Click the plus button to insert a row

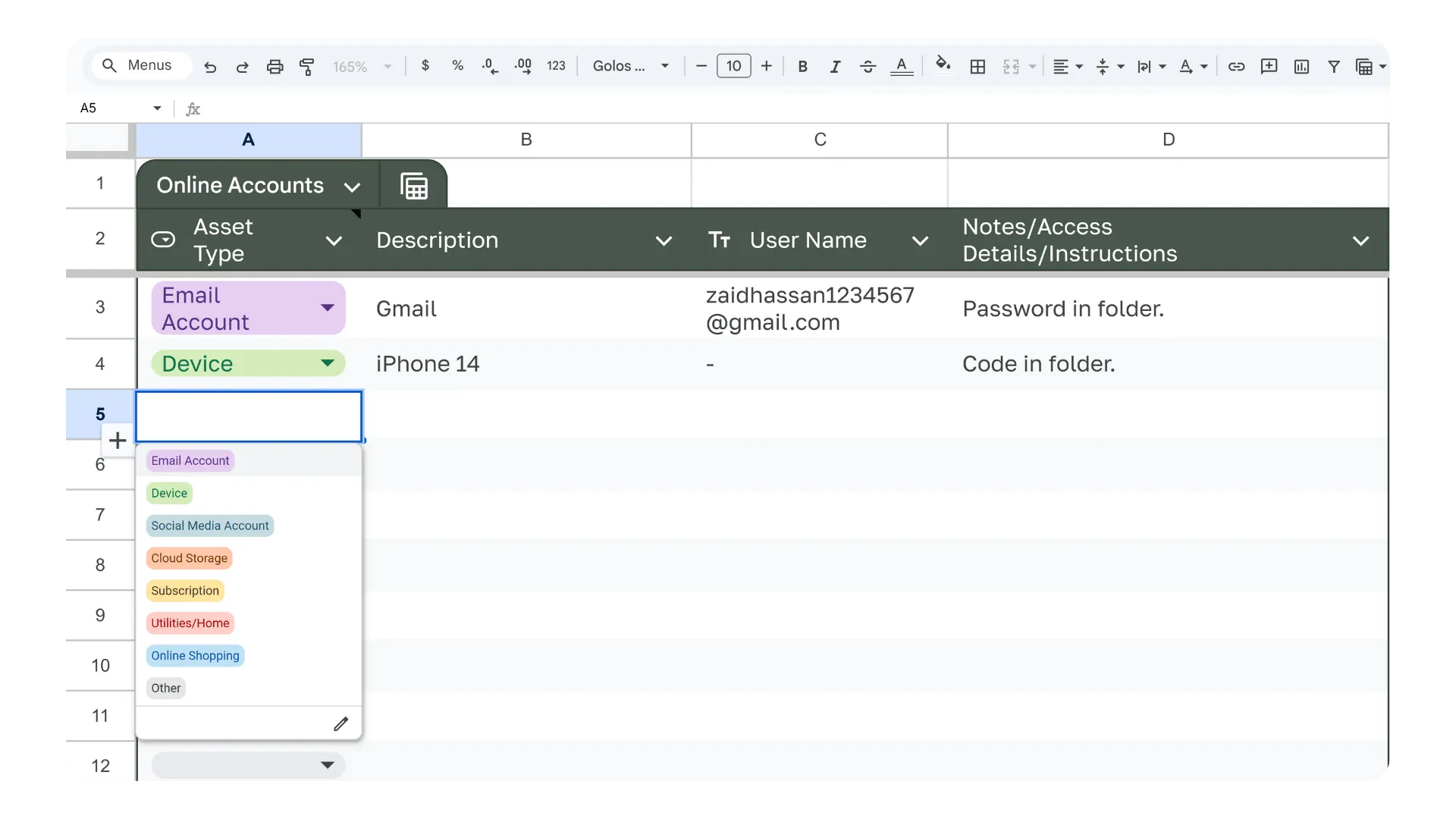(118, 440)
